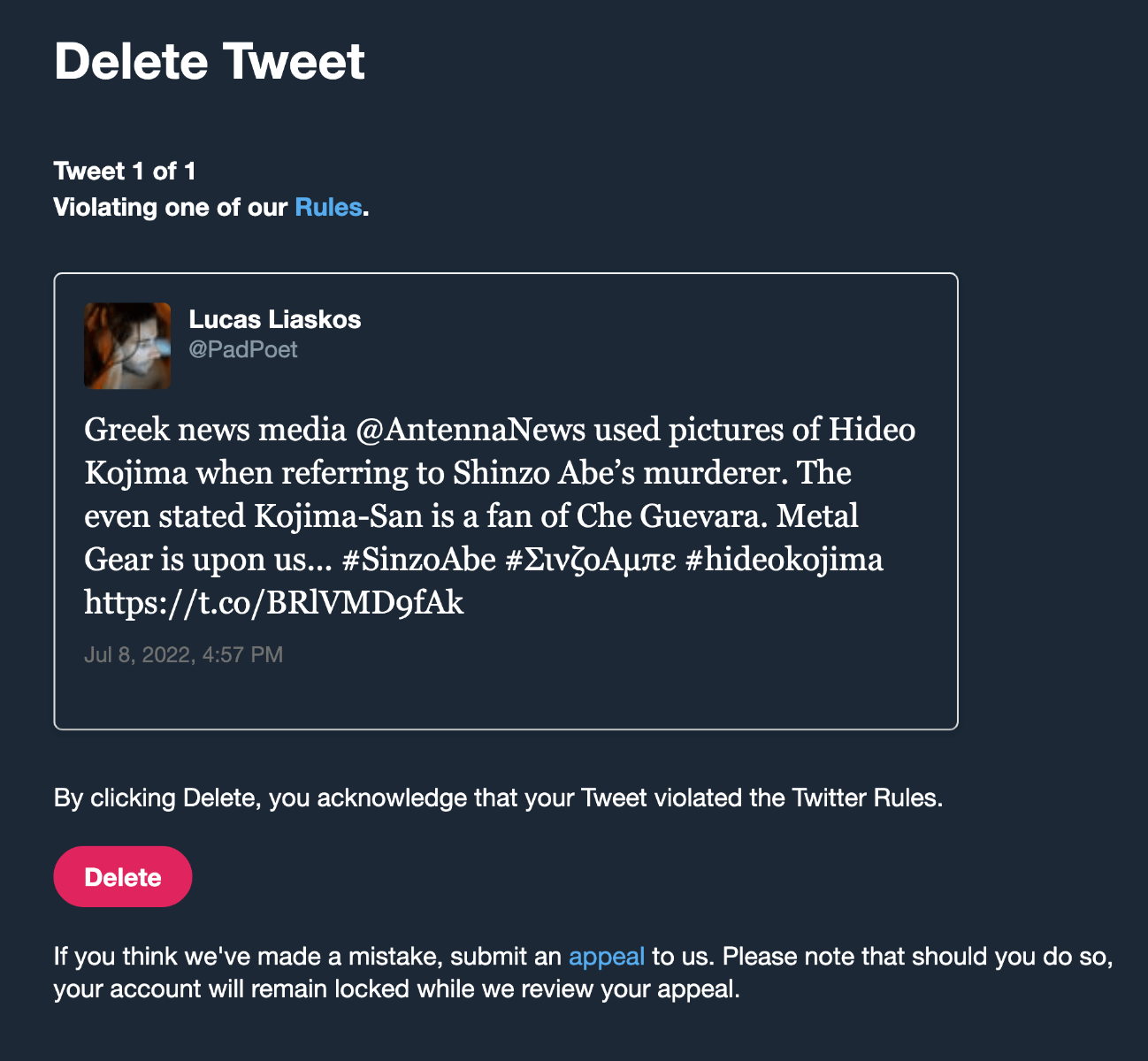This screenshot has width=1148, height=1061.
Task: Click the Jul 8, 2022 timestamp
Action: click(184, 655)
